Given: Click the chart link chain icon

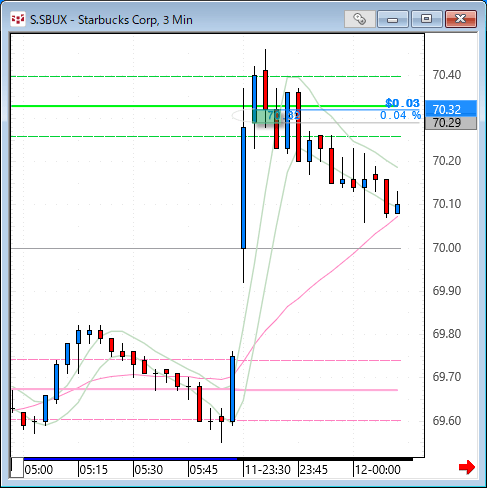Looking at the screenshot, I should click(359, 19).
